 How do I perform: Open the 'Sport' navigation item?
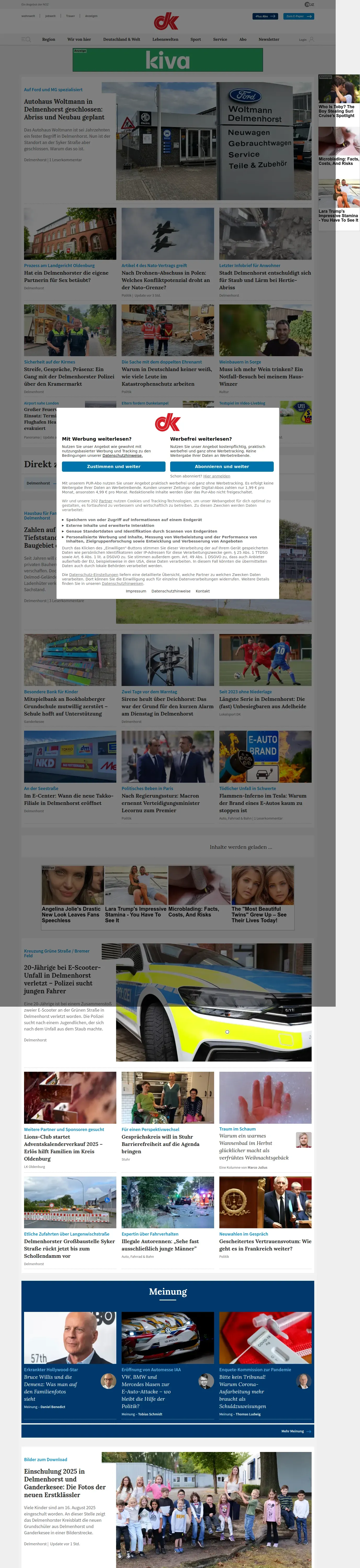[x=196, y=39]
